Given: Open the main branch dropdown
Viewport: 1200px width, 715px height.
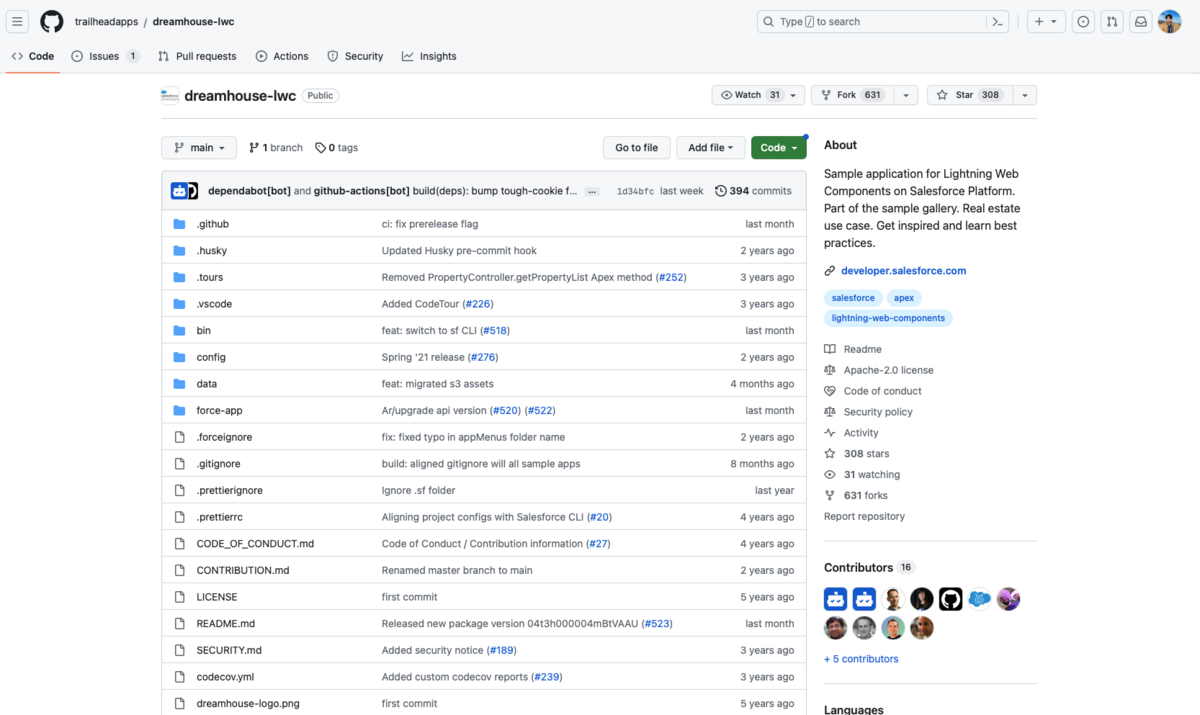Looking at the screenshot, I should tap(199, 148).
